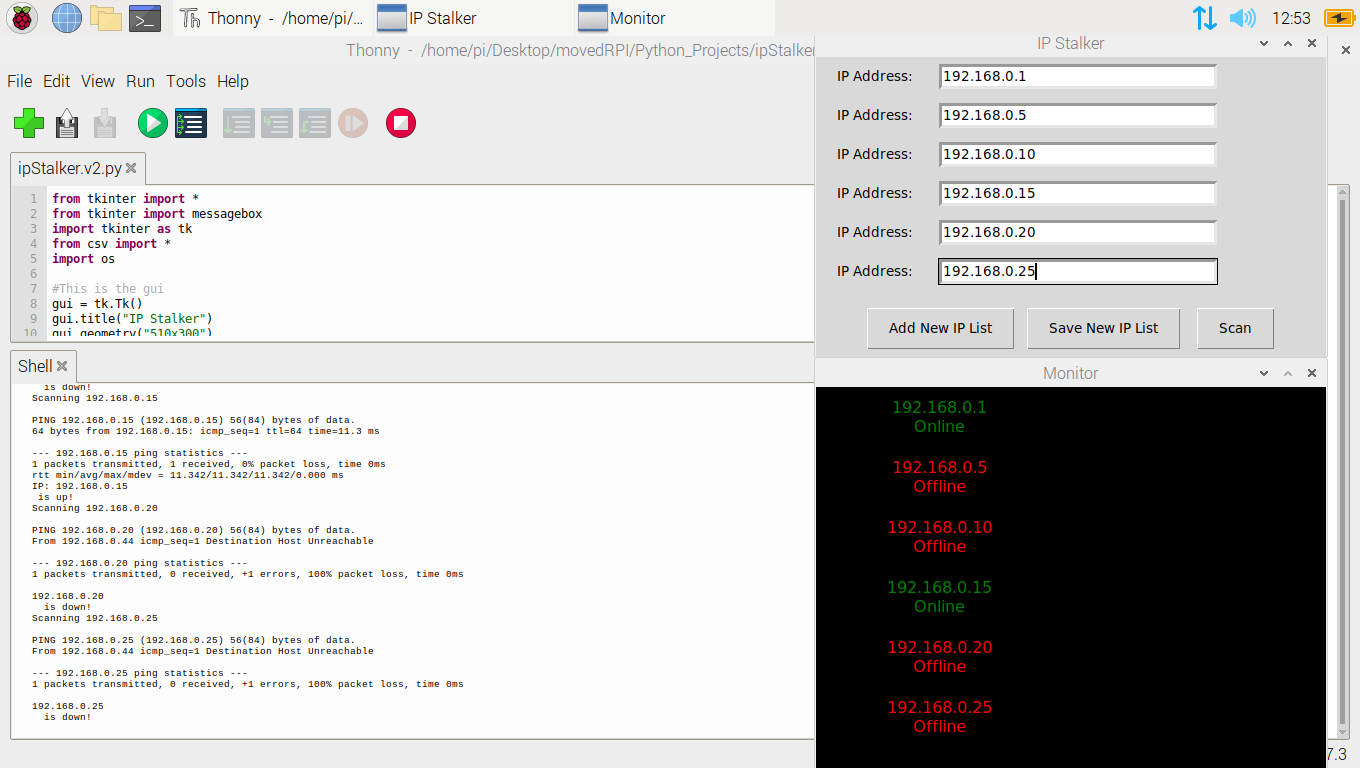Click the 192.168.0.20 IP address field

tap(1077, 232)
